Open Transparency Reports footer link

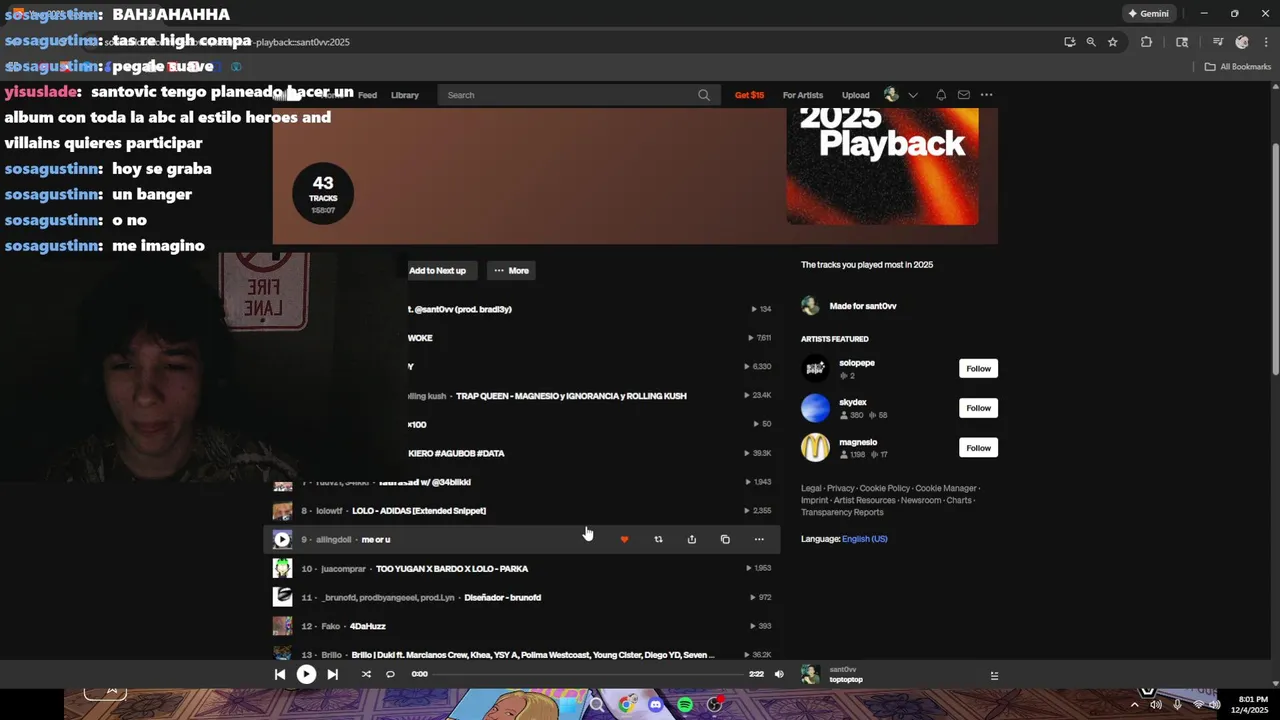click(842, 513)
